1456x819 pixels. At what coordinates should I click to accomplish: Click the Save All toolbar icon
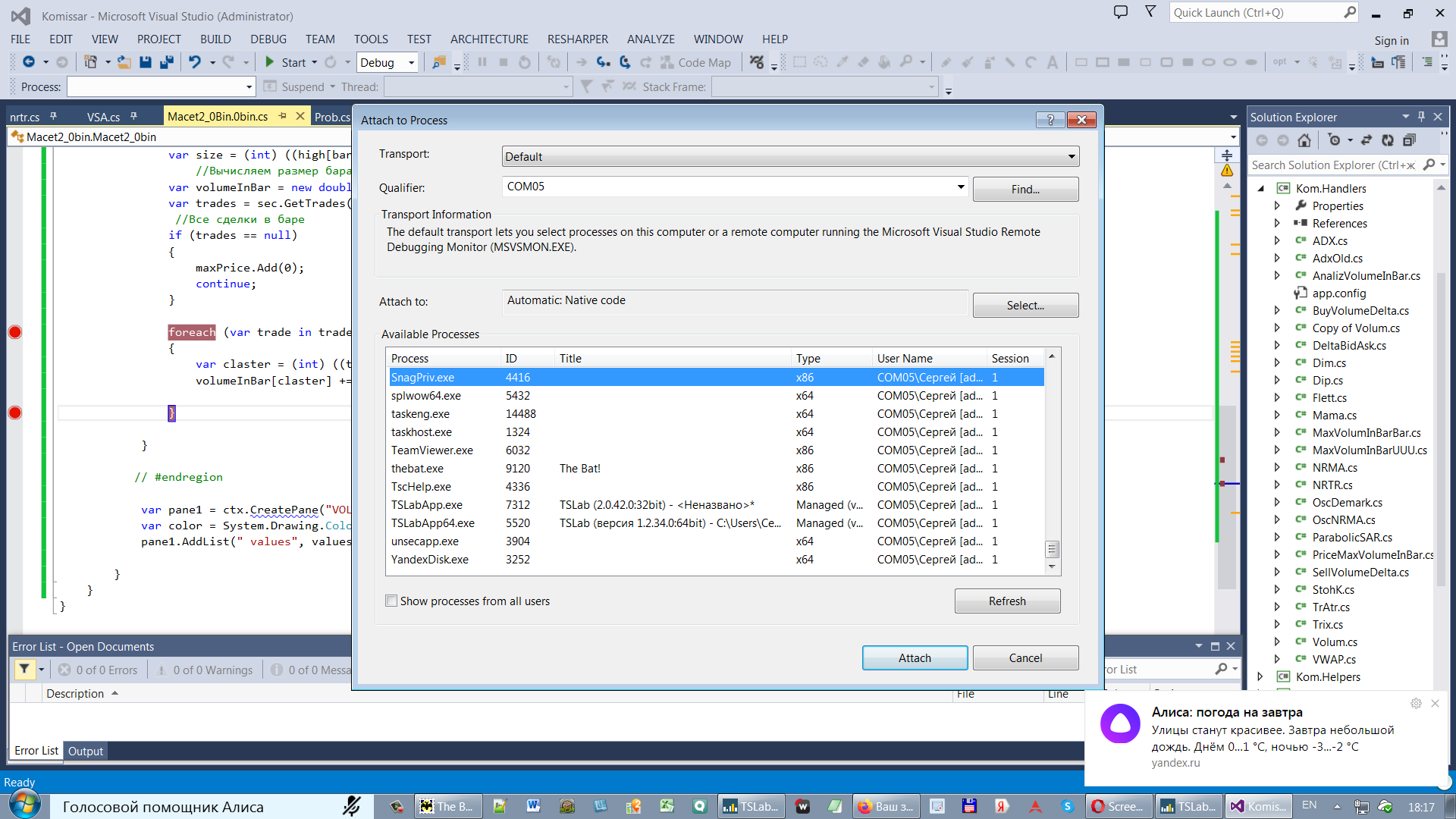tap(167, 62)
